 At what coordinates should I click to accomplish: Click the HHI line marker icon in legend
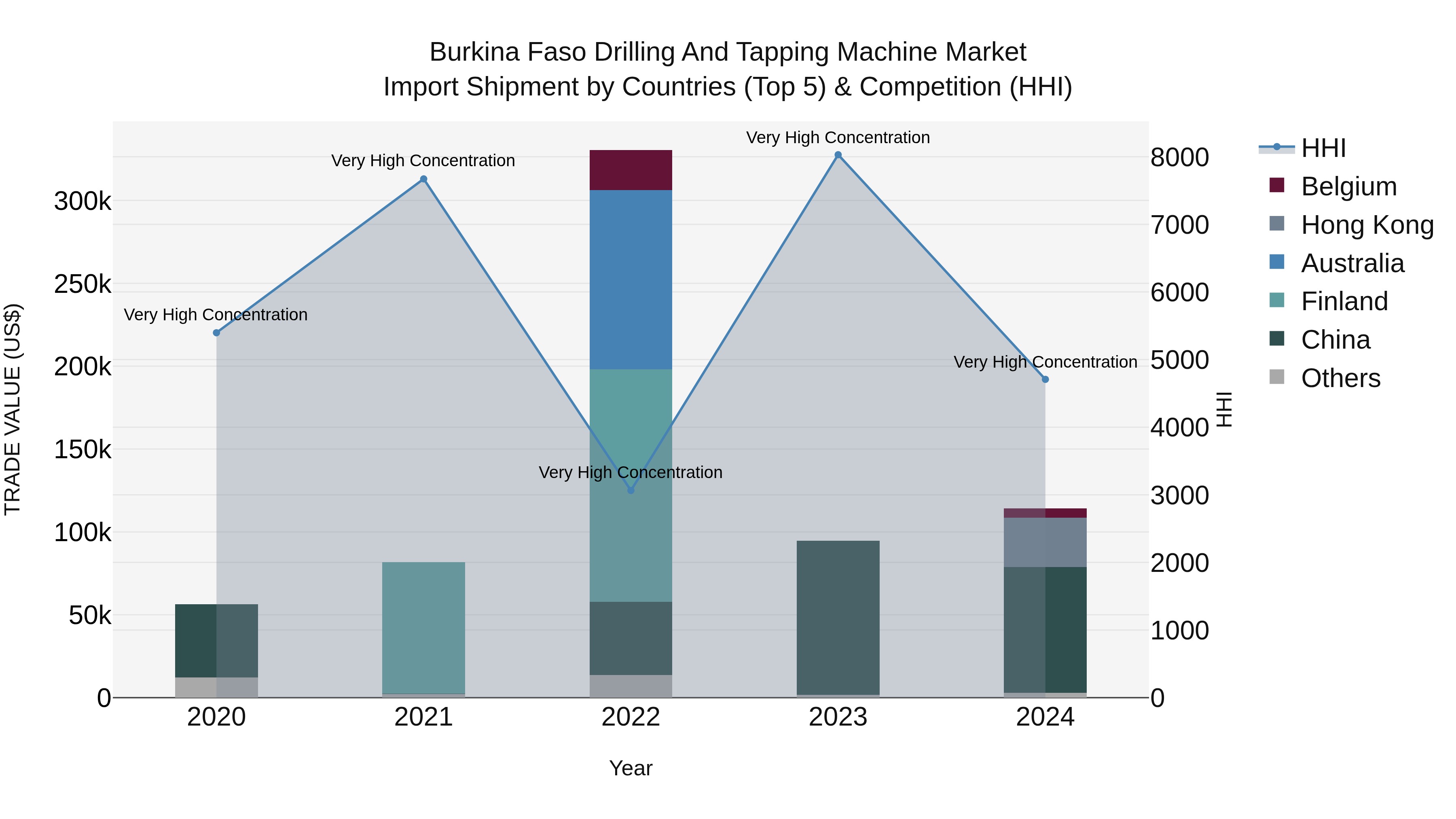pyautogui.click(x=1276, y=148)
